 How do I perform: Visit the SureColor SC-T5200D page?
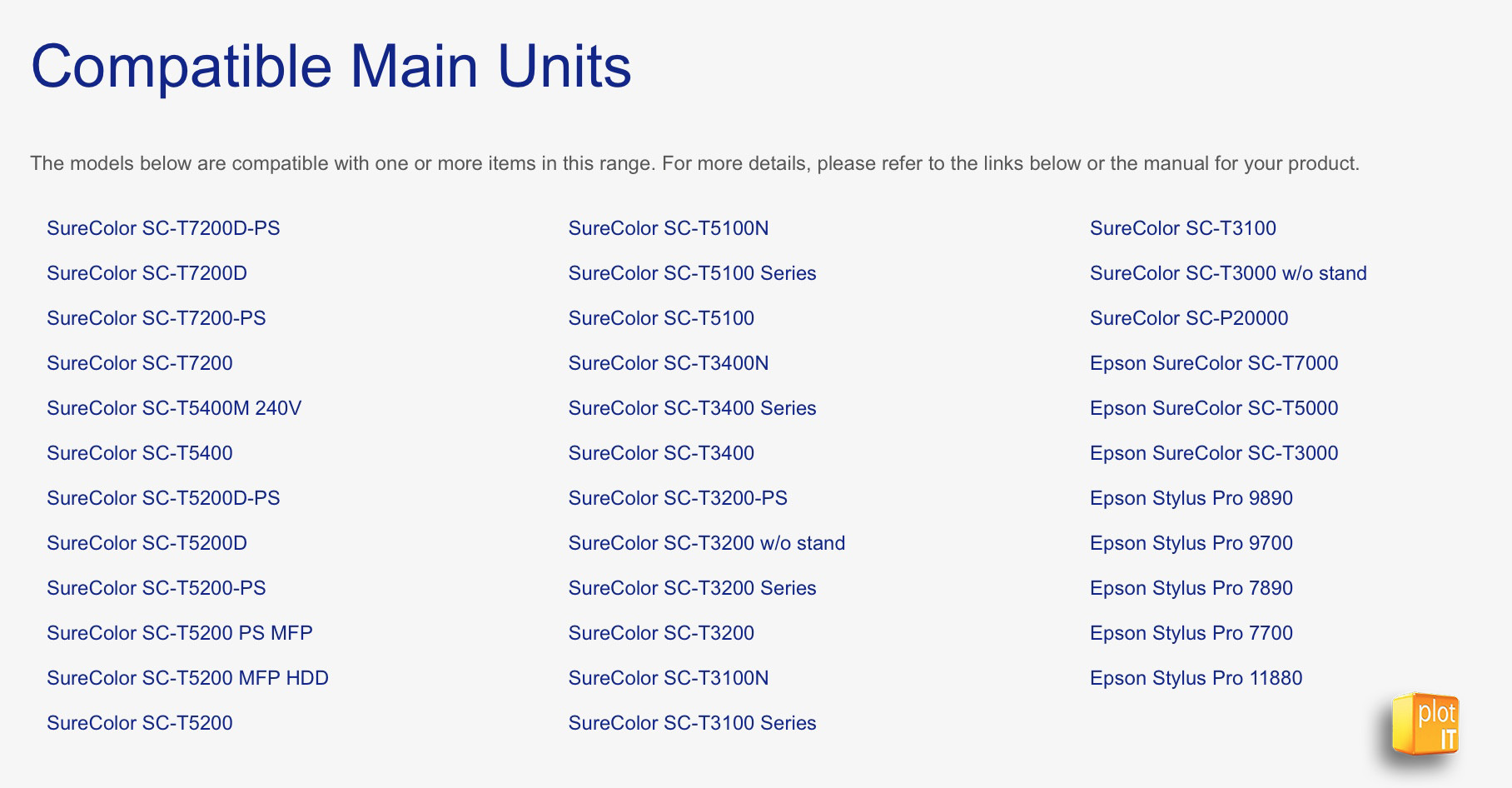pos(147,543)
